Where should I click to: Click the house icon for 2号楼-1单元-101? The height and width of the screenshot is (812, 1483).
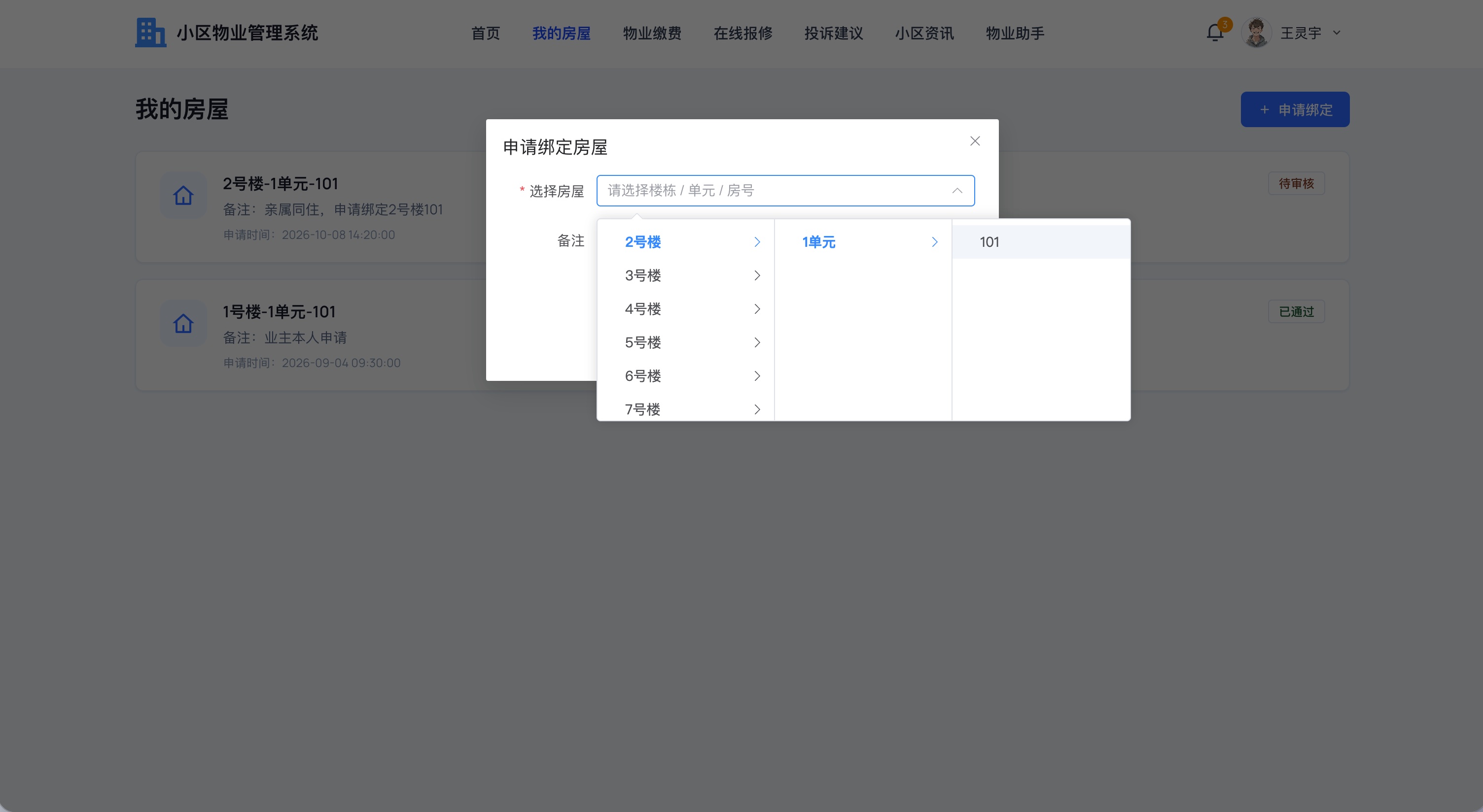[x=183, y=195]
